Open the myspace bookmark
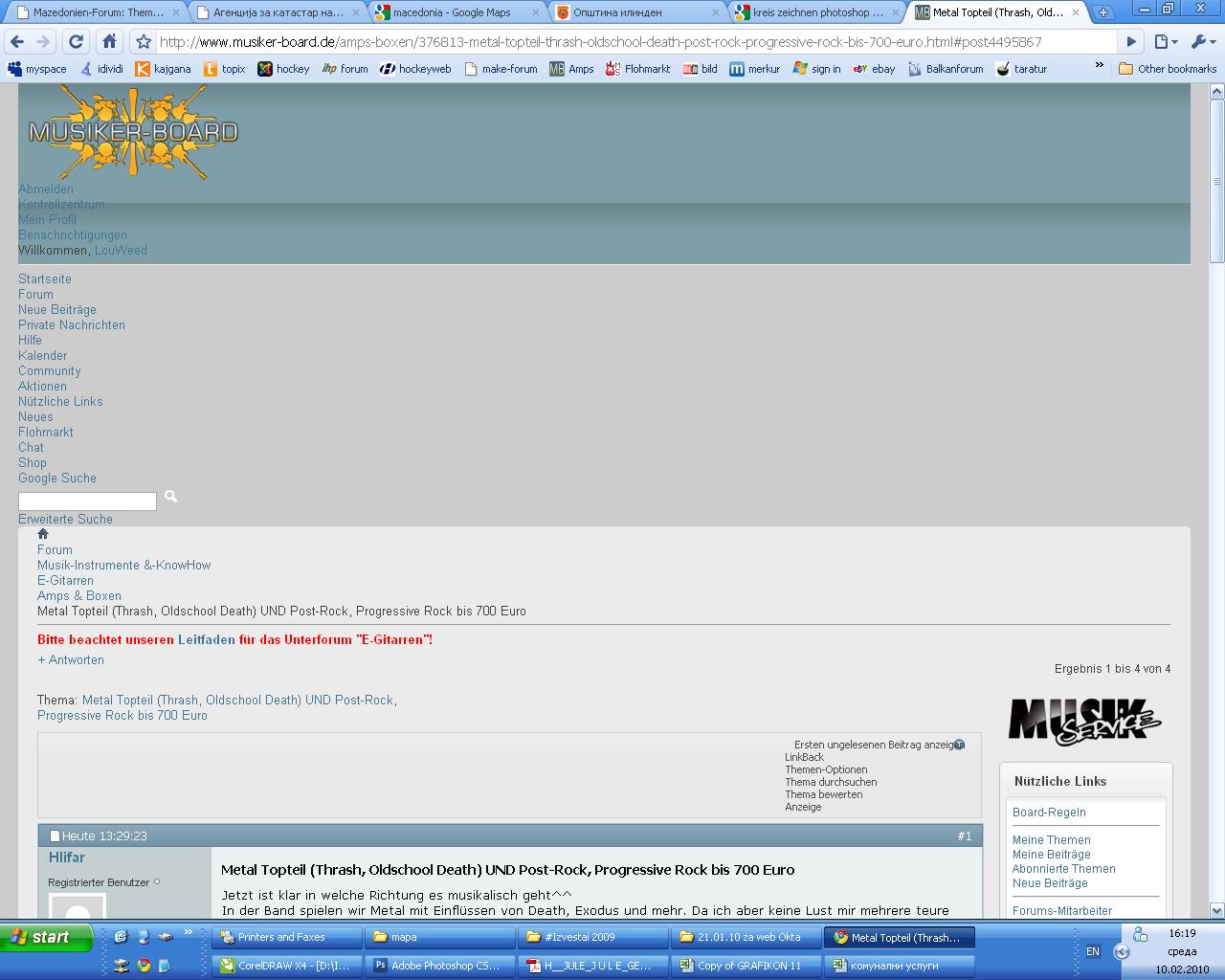Viewport: 1225px width, 980px height. [37, 69]
